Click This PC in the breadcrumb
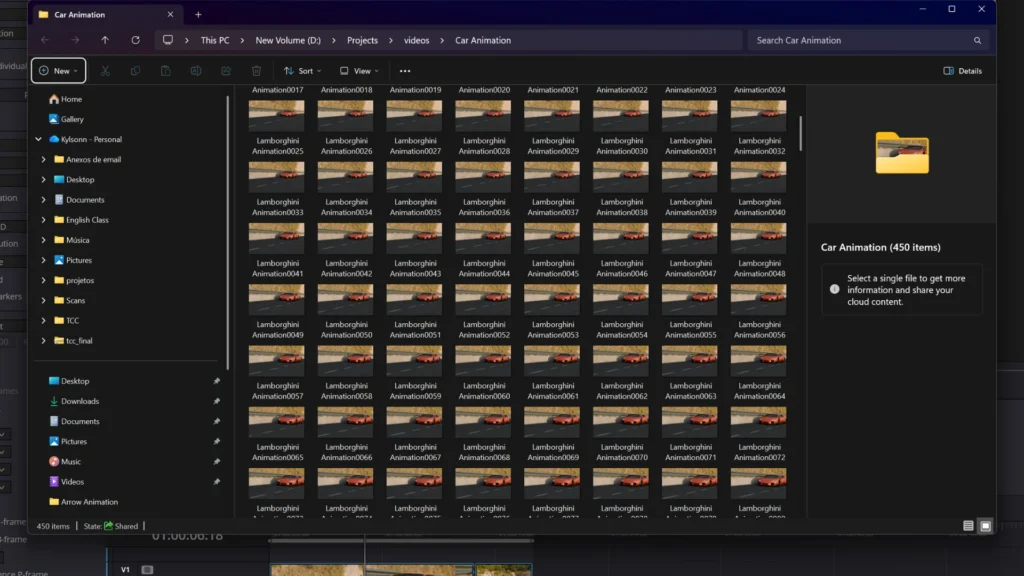The image size is (1024, 576). (x=215, y=40)
